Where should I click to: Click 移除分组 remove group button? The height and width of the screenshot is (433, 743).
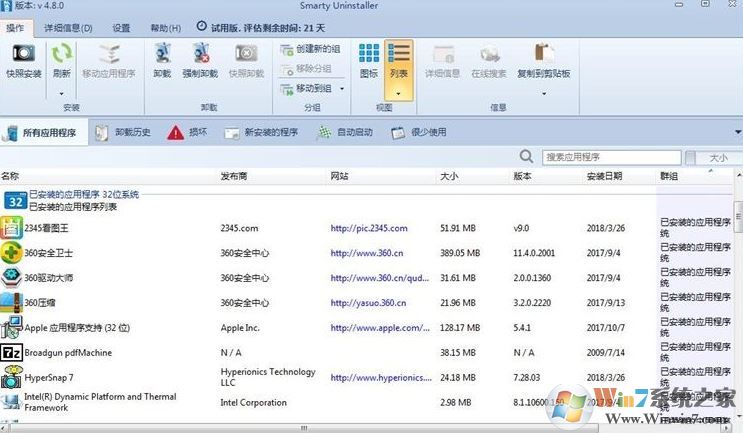coord(306,69)
